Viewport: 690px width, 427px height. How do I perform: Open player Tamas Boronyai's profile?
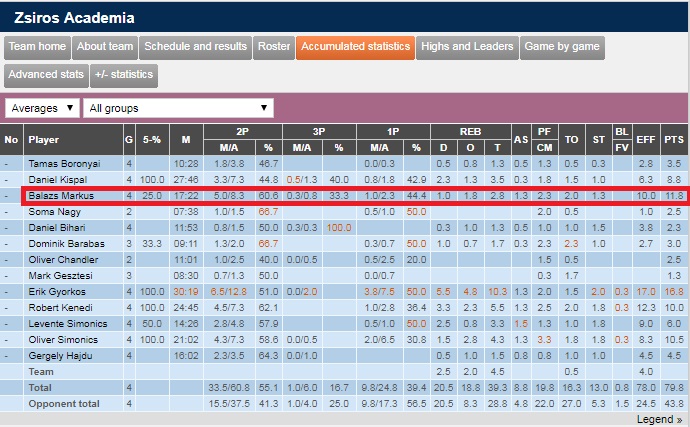(62, 163)
